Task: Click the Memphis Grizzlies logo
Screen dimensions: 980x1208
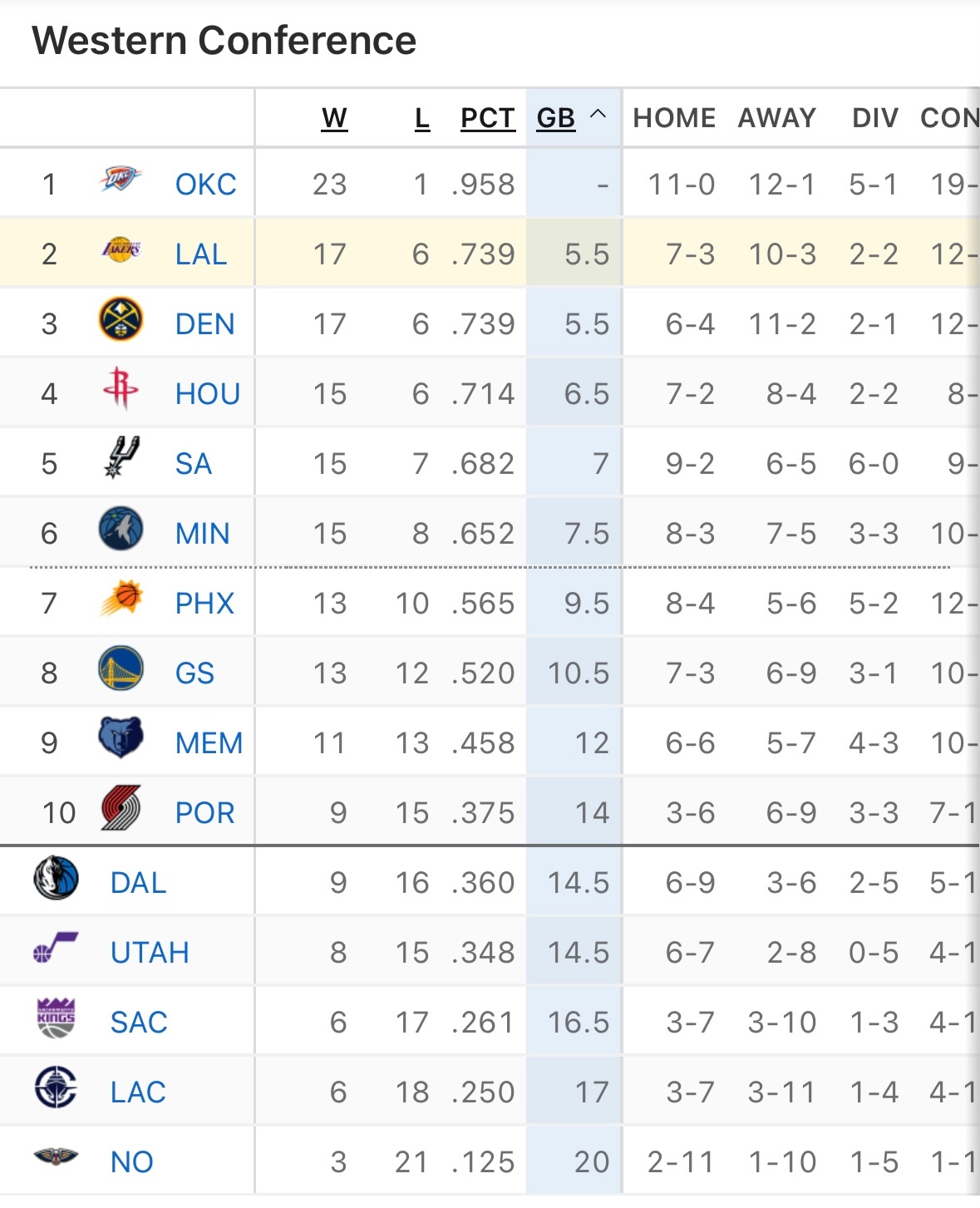Action: pos(121,738)
